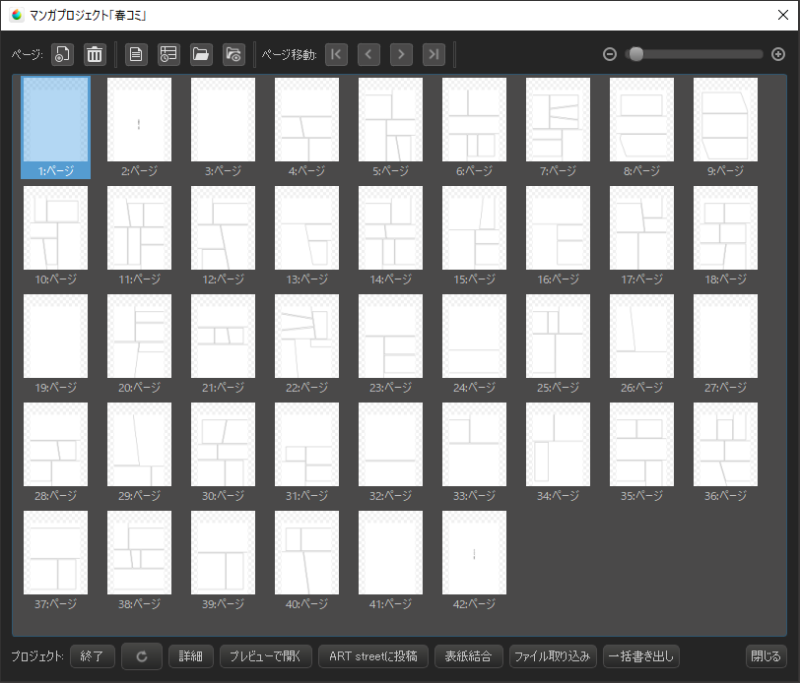
Task: Click プレビューで開く button
Action: [265, 656]
